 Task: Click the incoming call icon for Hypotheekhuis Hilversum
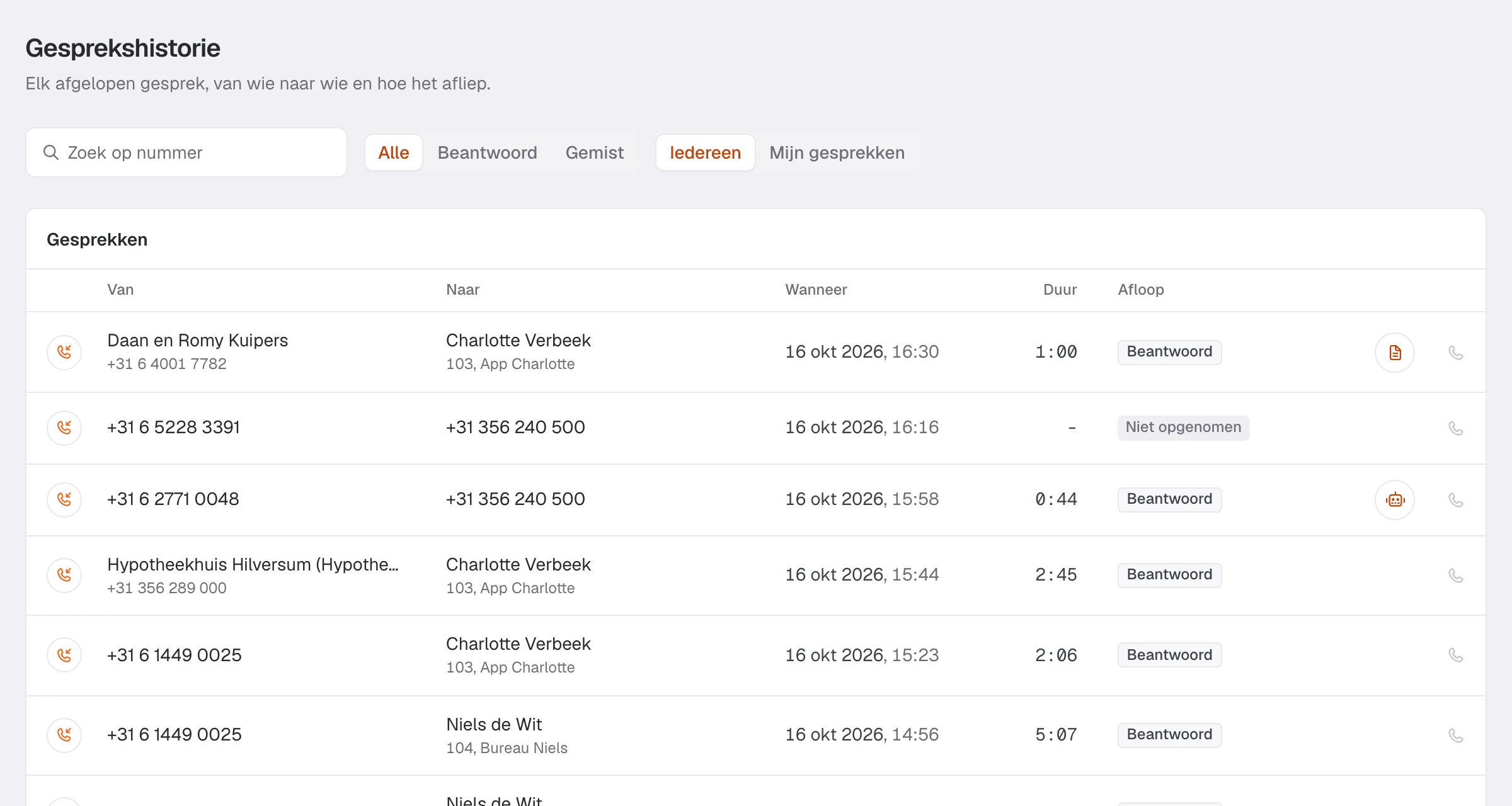64,575
